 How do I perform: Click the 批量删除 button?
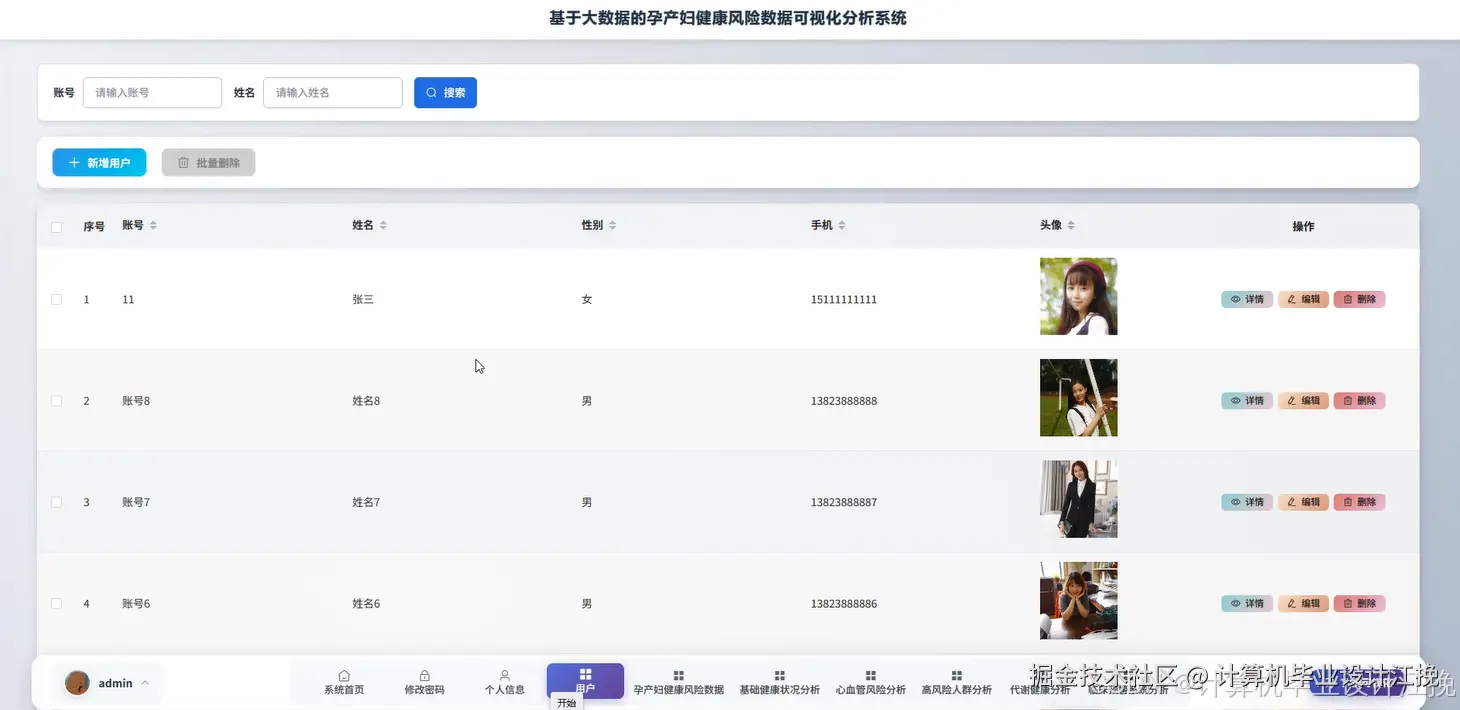208,163
